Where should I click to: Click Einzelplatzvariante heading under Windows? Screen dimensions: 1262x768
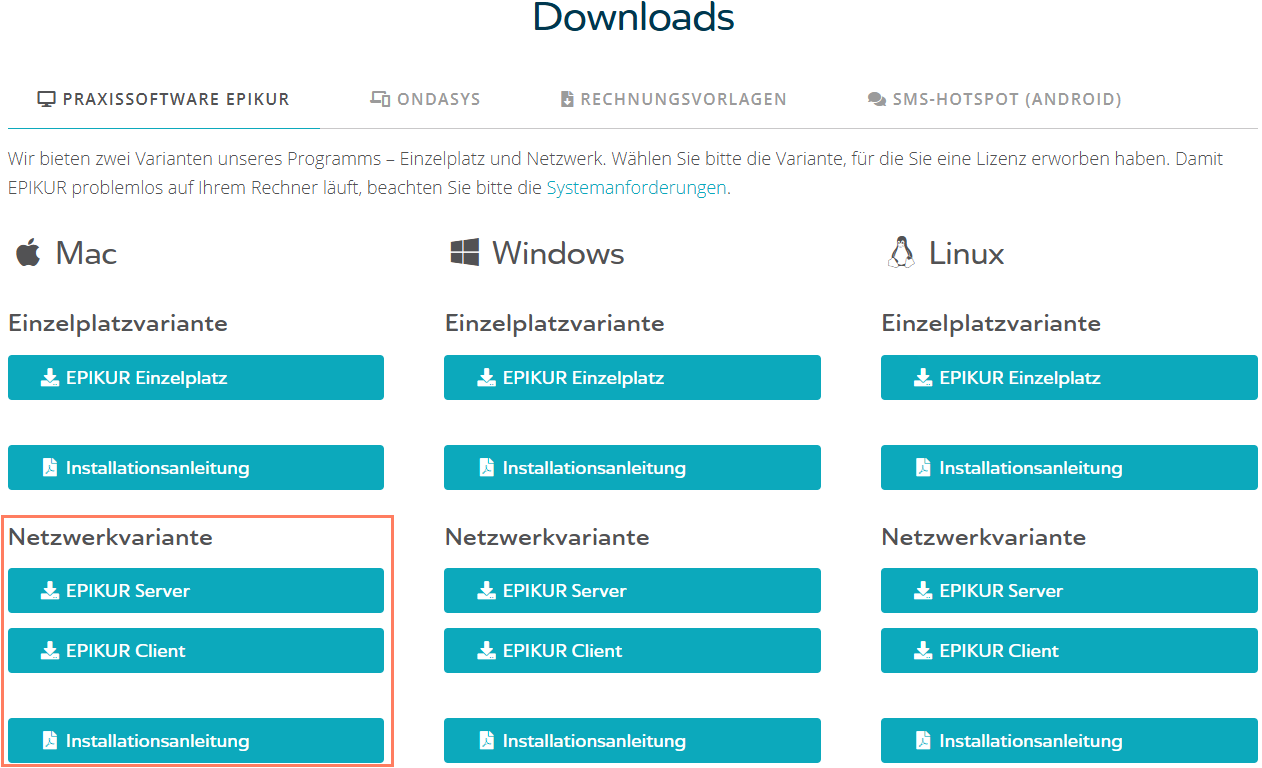(554, 323)
